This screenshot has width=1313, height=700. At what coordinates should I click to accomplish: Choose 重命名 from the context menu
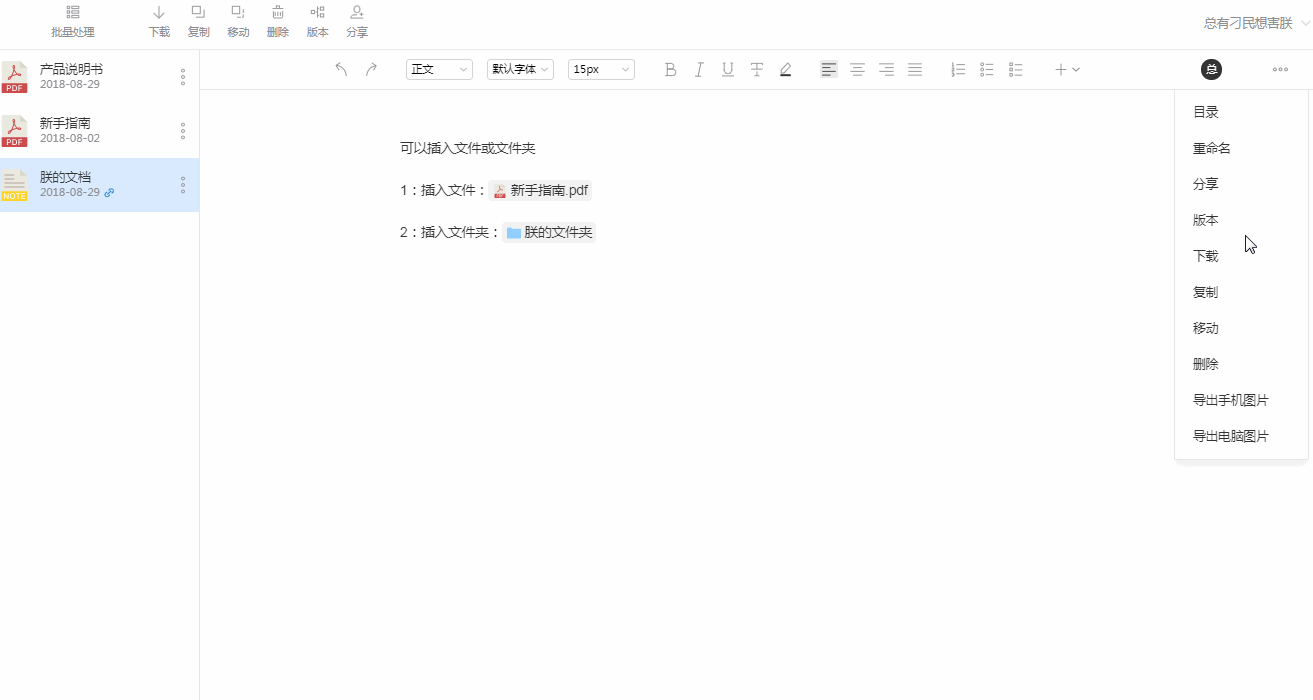[x=1209, y=147]
